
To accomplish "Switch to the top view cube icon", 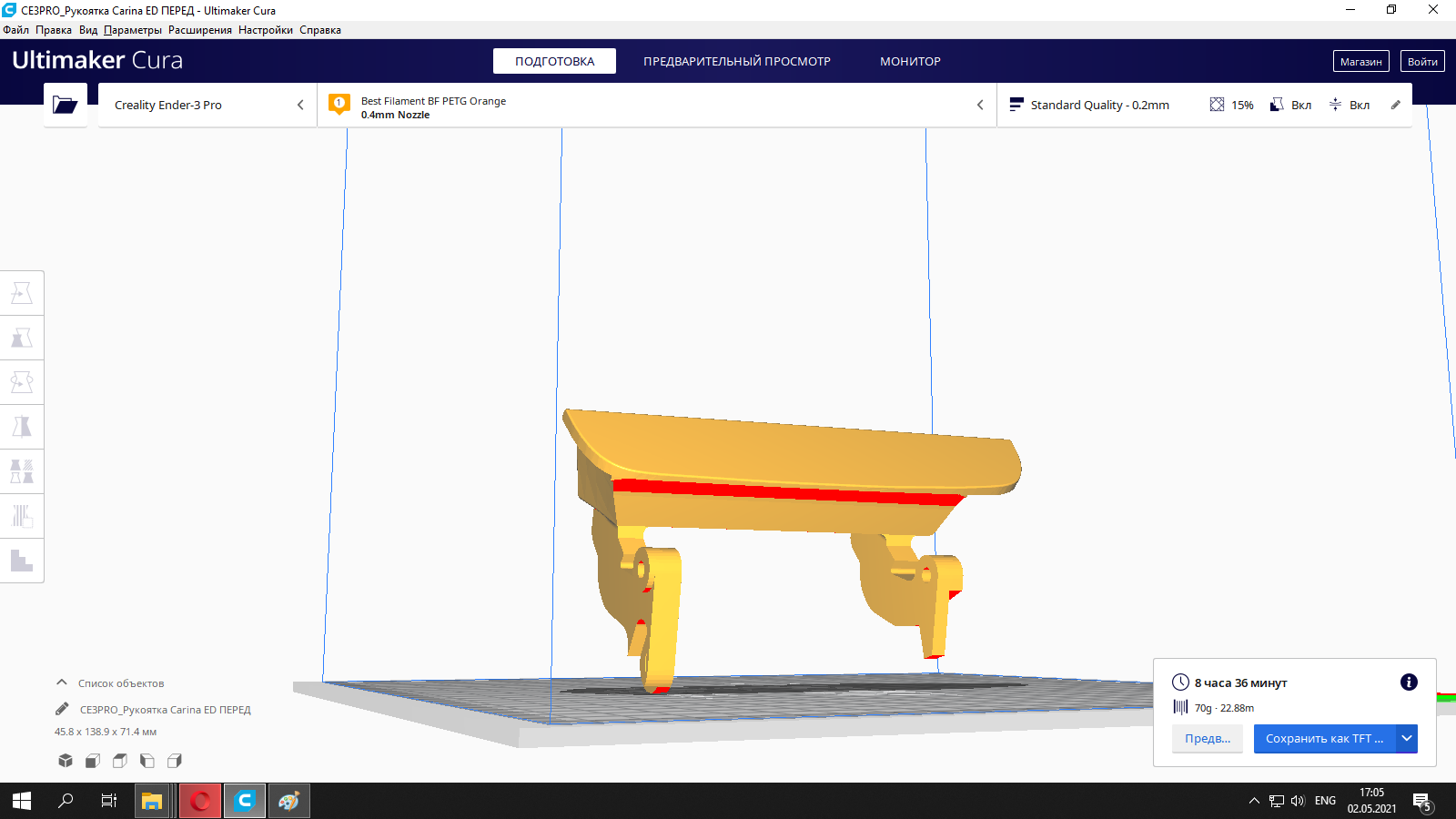I will click(x=120, y=761).
